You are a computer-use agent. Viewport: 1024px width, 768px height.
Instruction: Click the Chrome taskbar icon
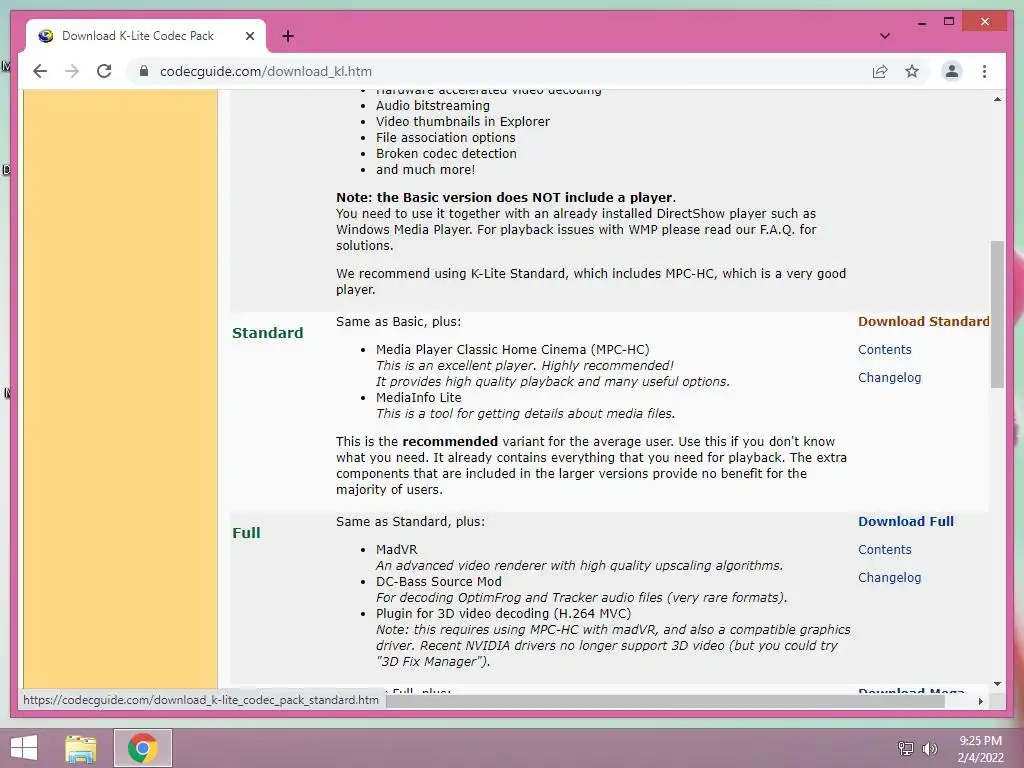tap(142, 748)
